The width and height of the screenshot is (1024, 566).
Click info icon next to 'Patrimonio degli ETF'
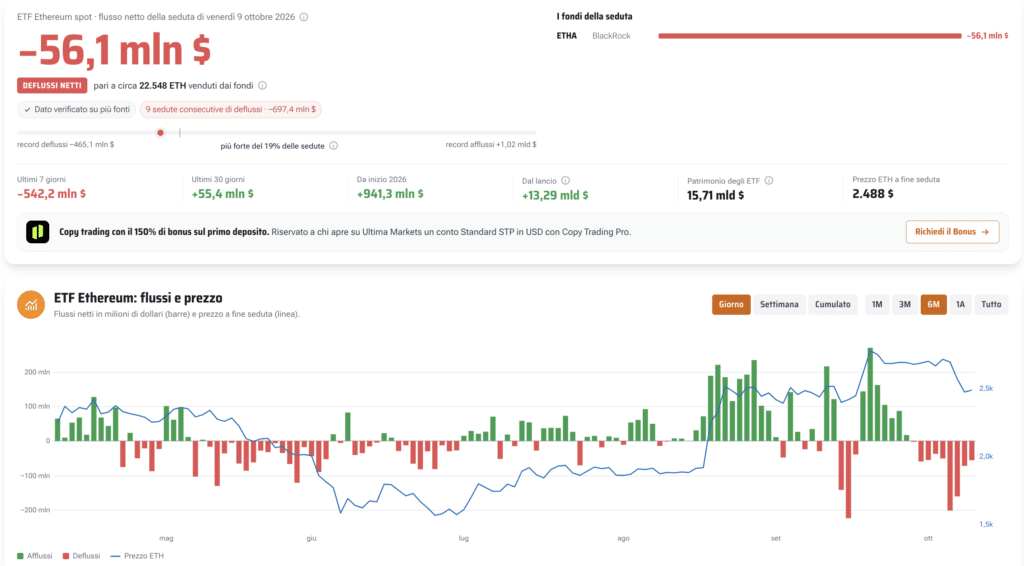tap(769, 181)
